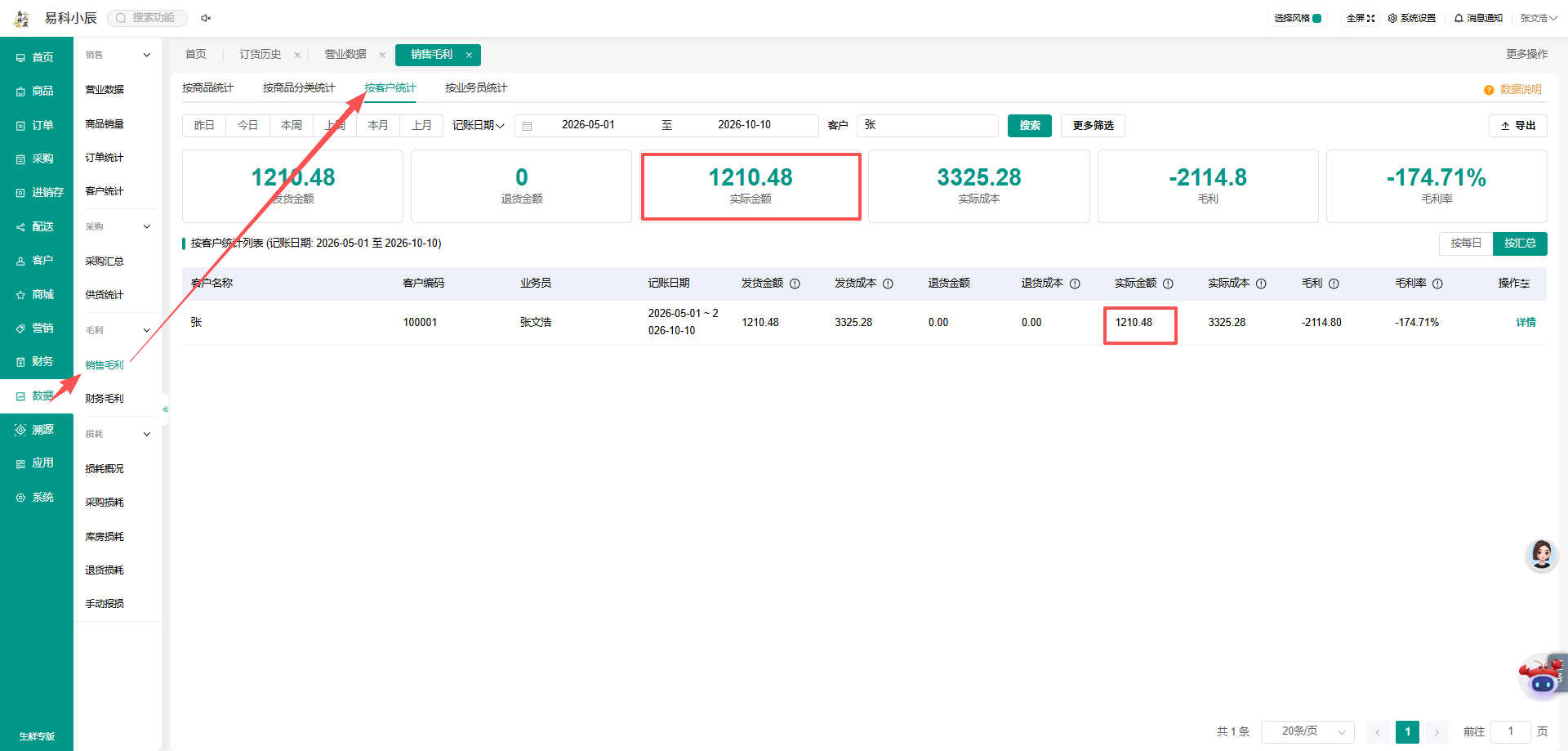Close the 销售毛利 page tab
This screenshot has height=751, width=1568.
pyautogui.click(x=469, y=55)
